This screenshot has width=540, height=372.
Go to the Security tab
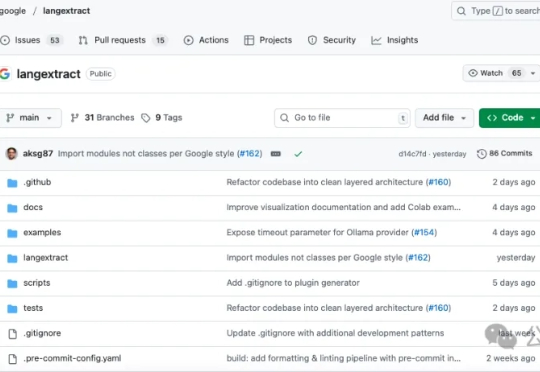(332, 40)
